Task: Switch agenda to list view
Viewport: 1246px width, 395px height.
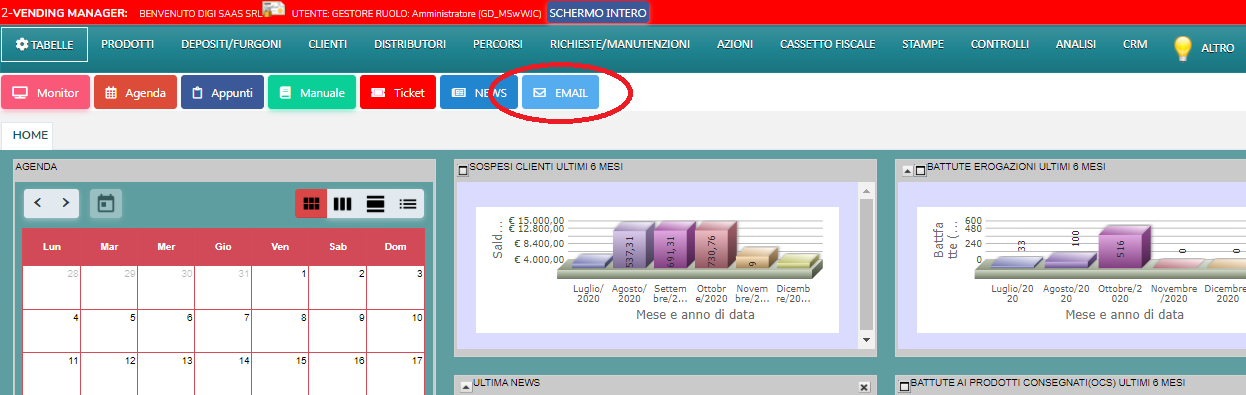Action: coord(407,203)
